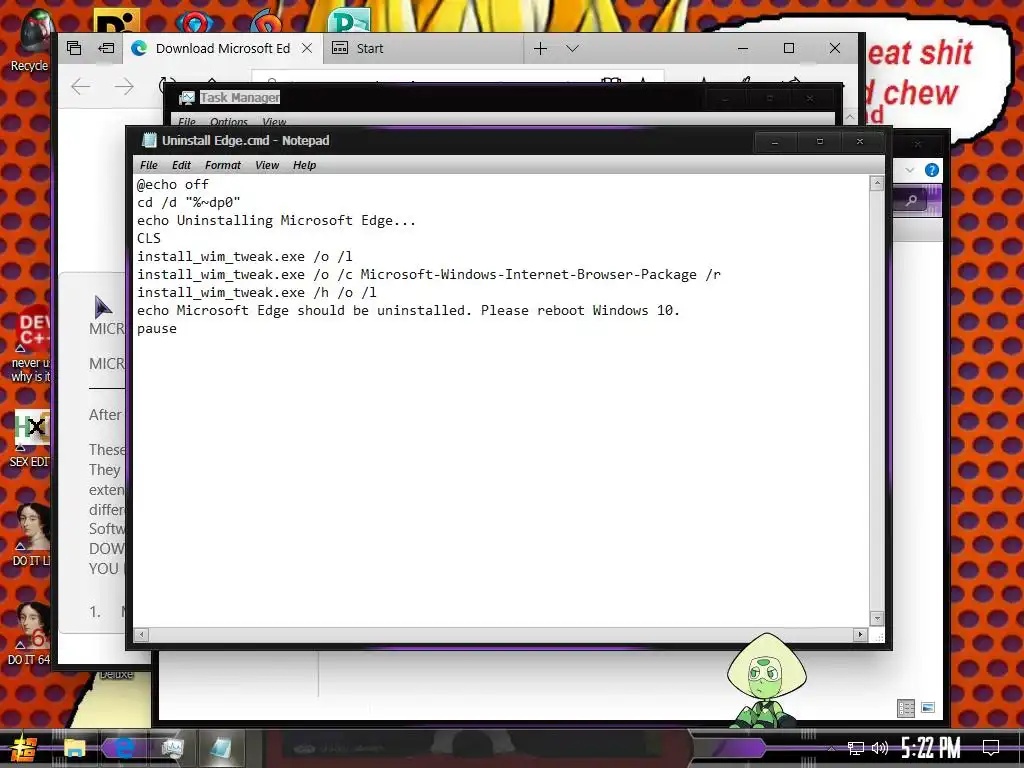Viewport: 1024px width, 768px height.
Task: Open the Recycle Bin desktop icon
Action: (29, 40)
